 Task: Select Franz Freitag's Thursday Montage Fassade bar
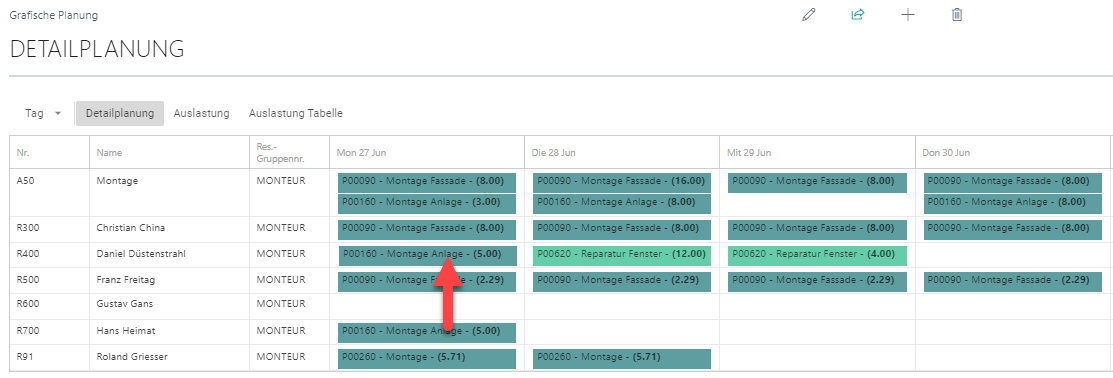[1013, 282]
